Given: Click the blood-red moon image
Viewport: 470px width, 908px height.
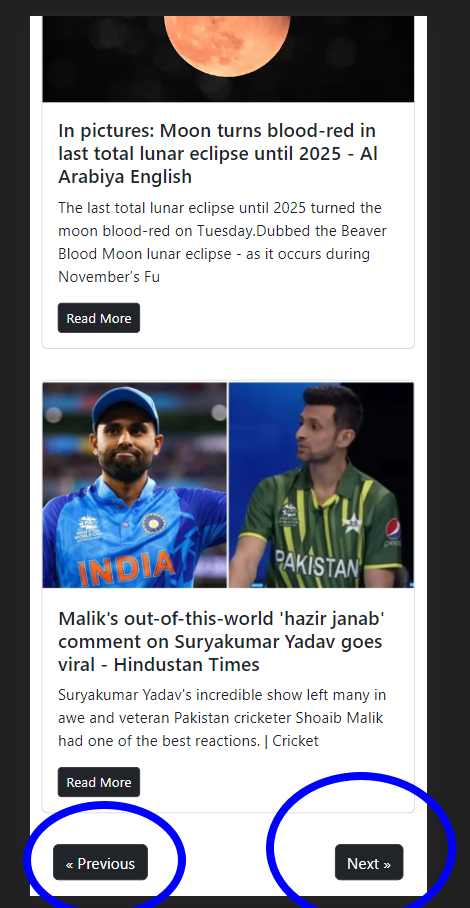Looking at the screenshot, I should pos(227,44).
